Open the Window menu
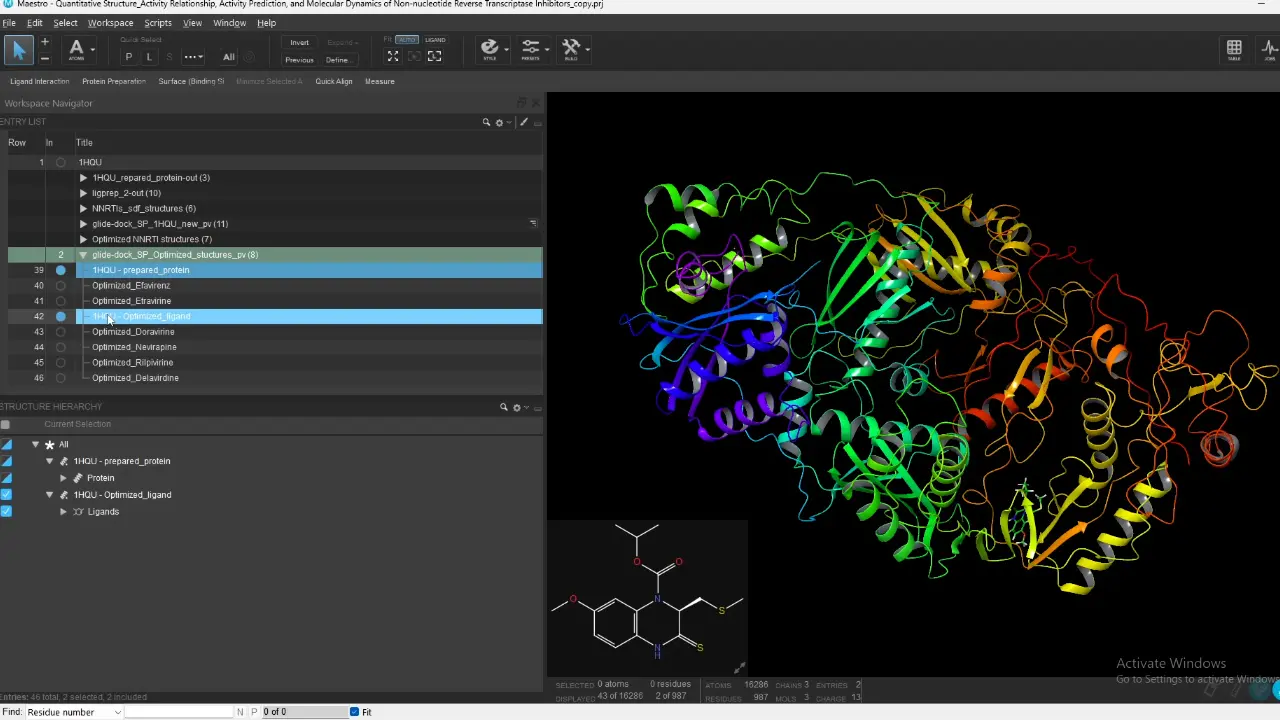This screenshot has width=1280, height=720. tap(230, 23)
